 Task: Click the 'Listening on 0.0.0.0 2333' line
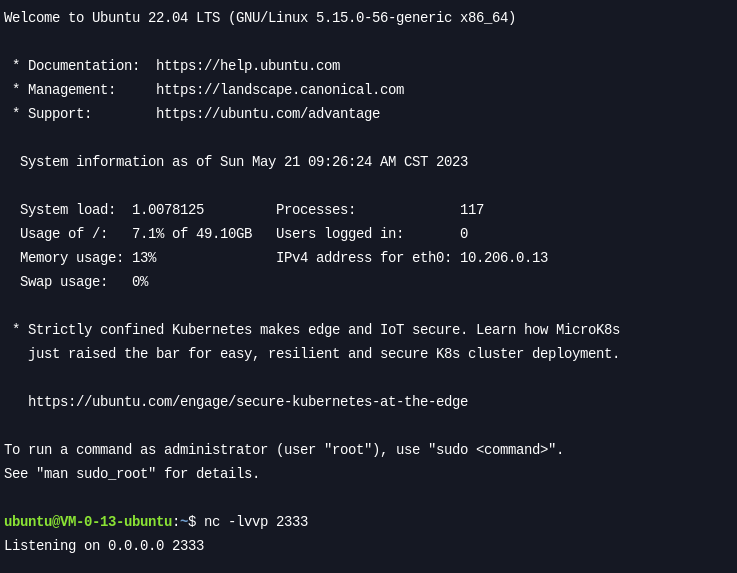point(104,546)
